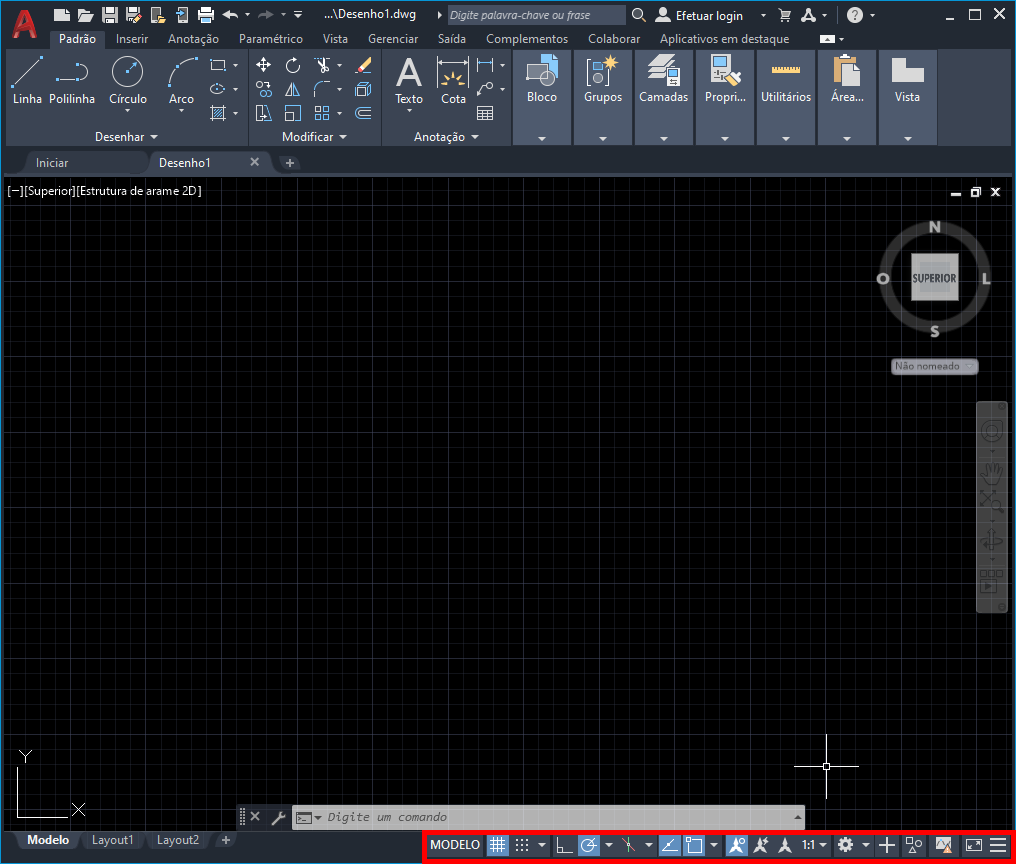The width and height of the screenshot is (1016, 864).
Task: Activate the Rotate tool in Modificar
Action: pyautogui.click(x=293, y=65)
